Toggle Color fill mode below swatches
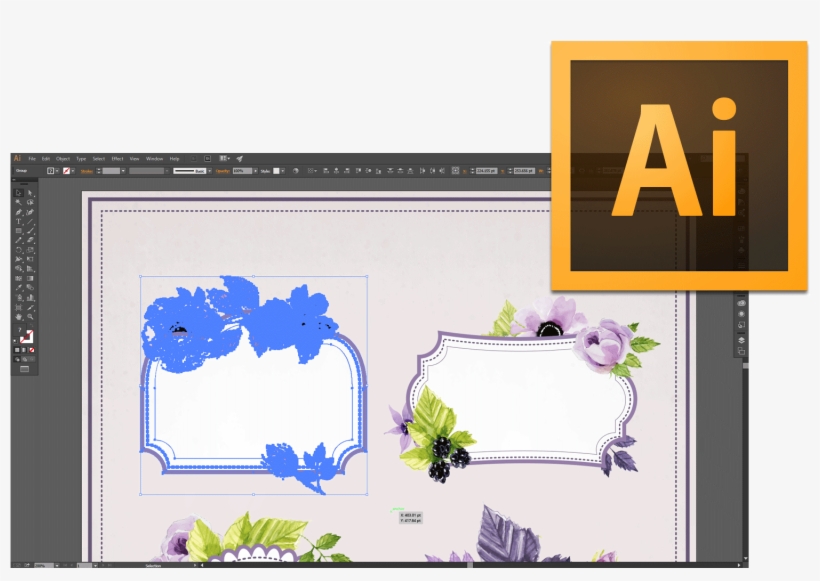 pyautogui.click(x=17, y=350)
